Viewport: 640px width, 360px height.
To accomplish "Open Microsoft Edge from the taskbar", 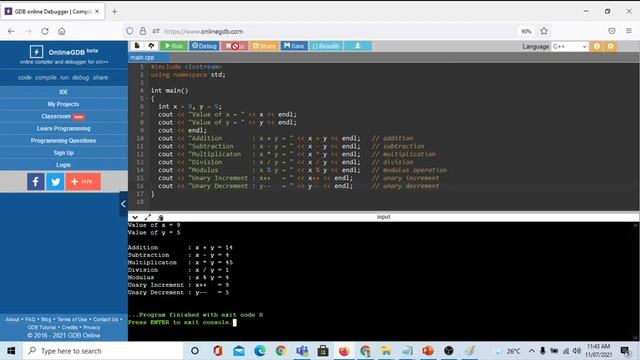I will (260, 351).
